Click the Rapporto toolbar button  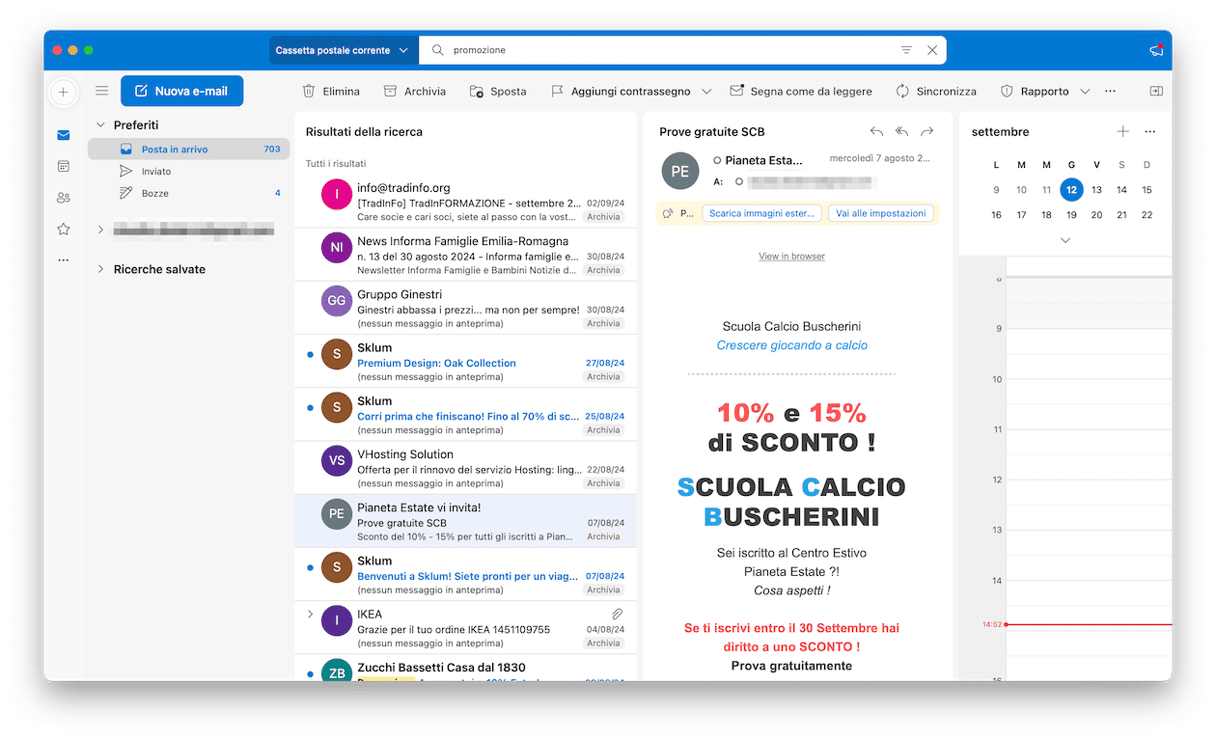(x=1035, y=91)
